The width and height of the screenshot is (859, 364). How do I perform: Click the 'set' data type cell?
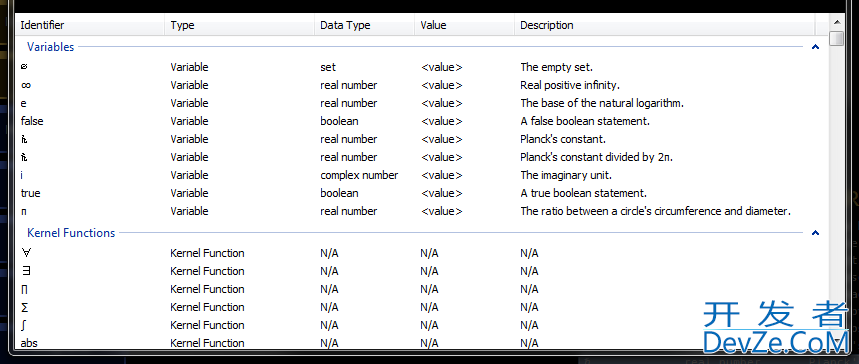click(x=328, y=67)
